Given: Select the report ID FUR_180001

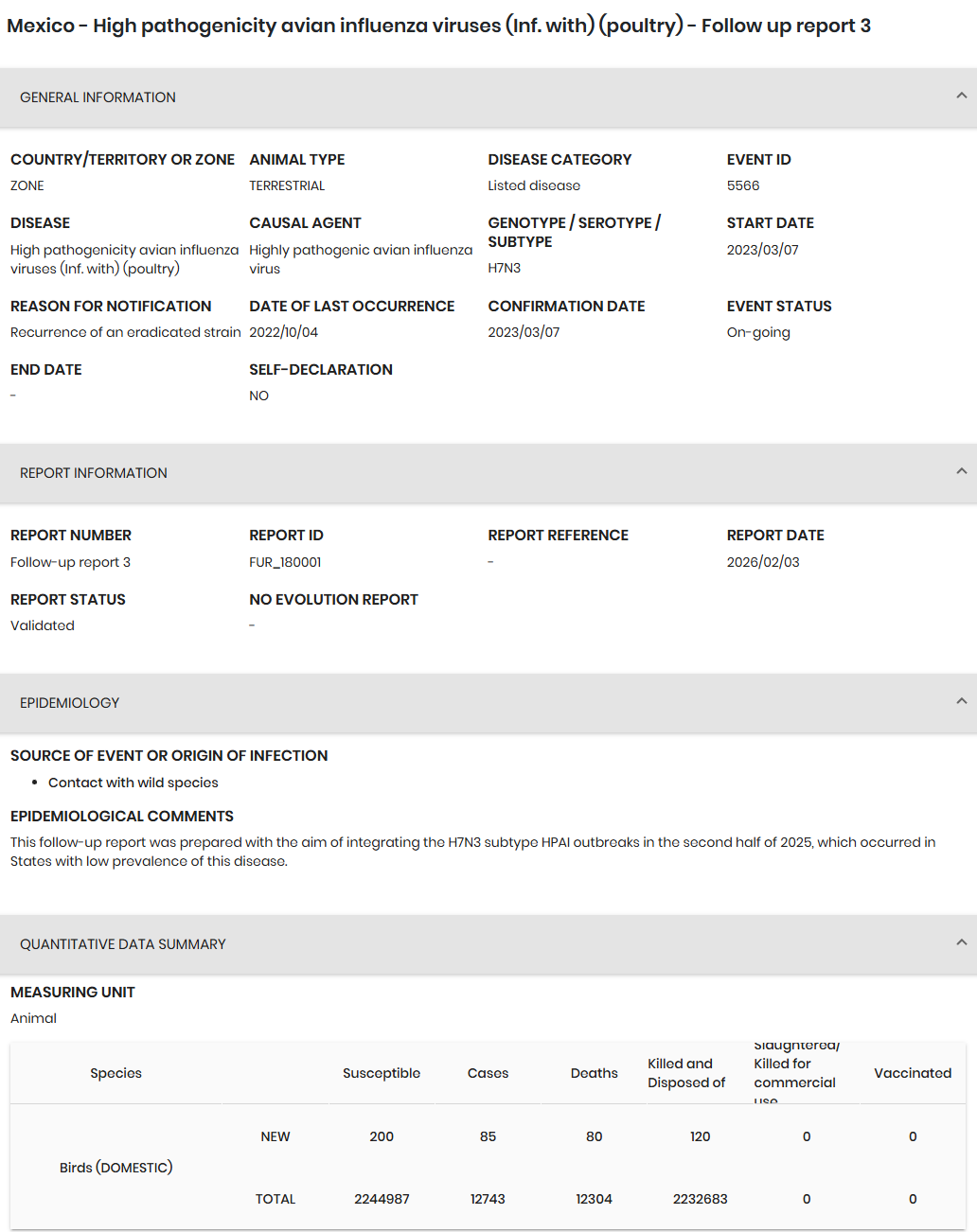Looking at the screenshot, I should [x=285, y=562].
